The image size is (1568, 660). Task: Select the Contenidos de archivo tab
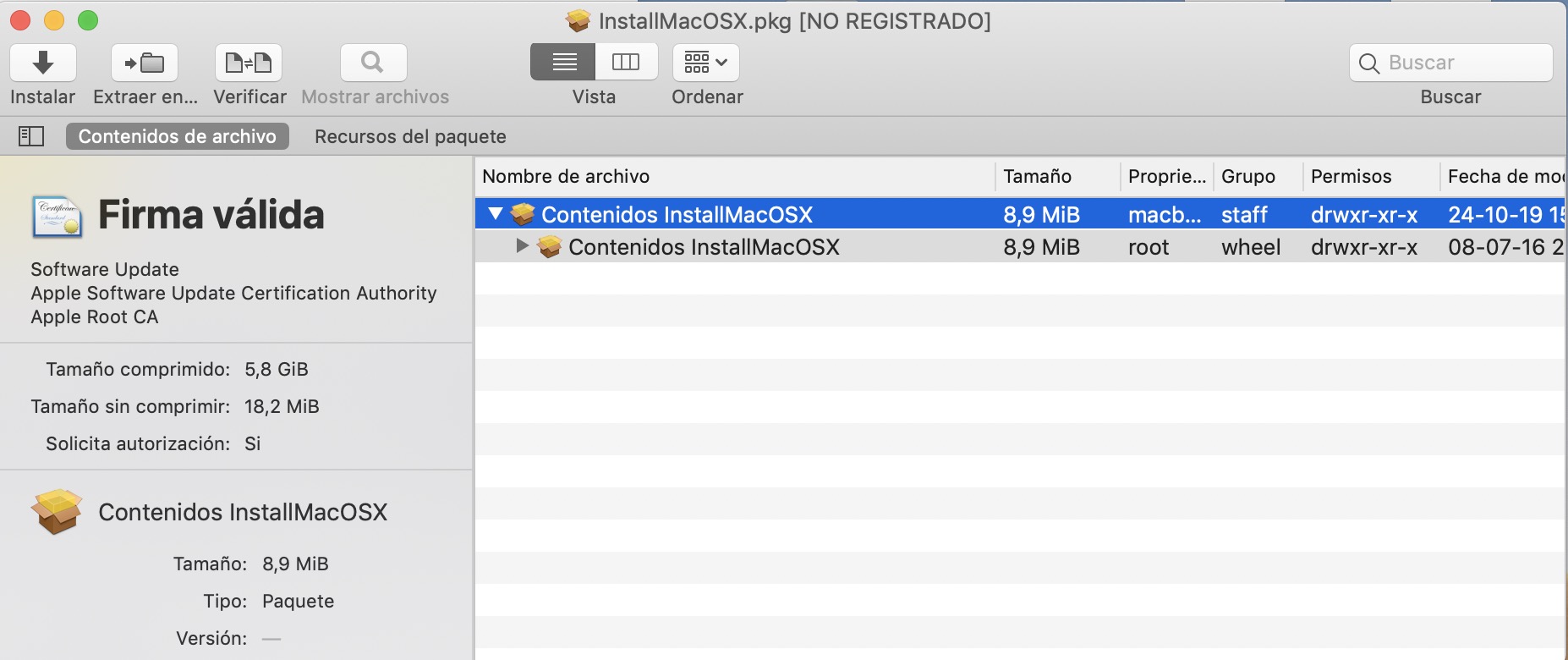tap(178, 136)
